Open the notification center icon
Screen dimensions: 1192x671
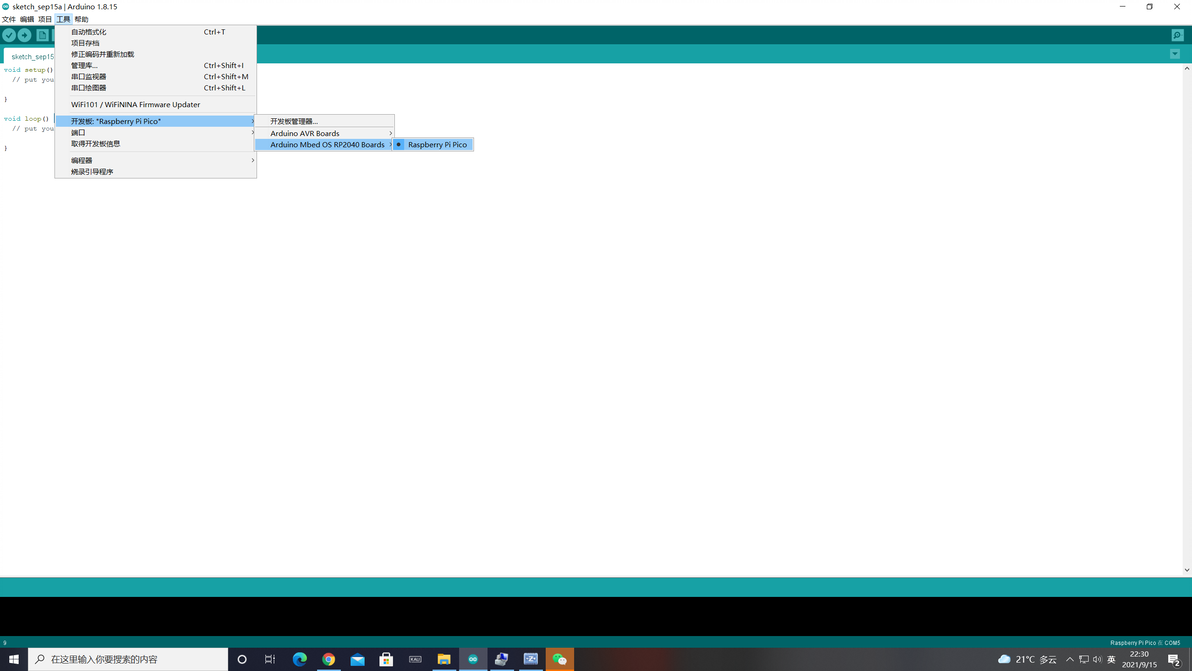(1174, 659)
